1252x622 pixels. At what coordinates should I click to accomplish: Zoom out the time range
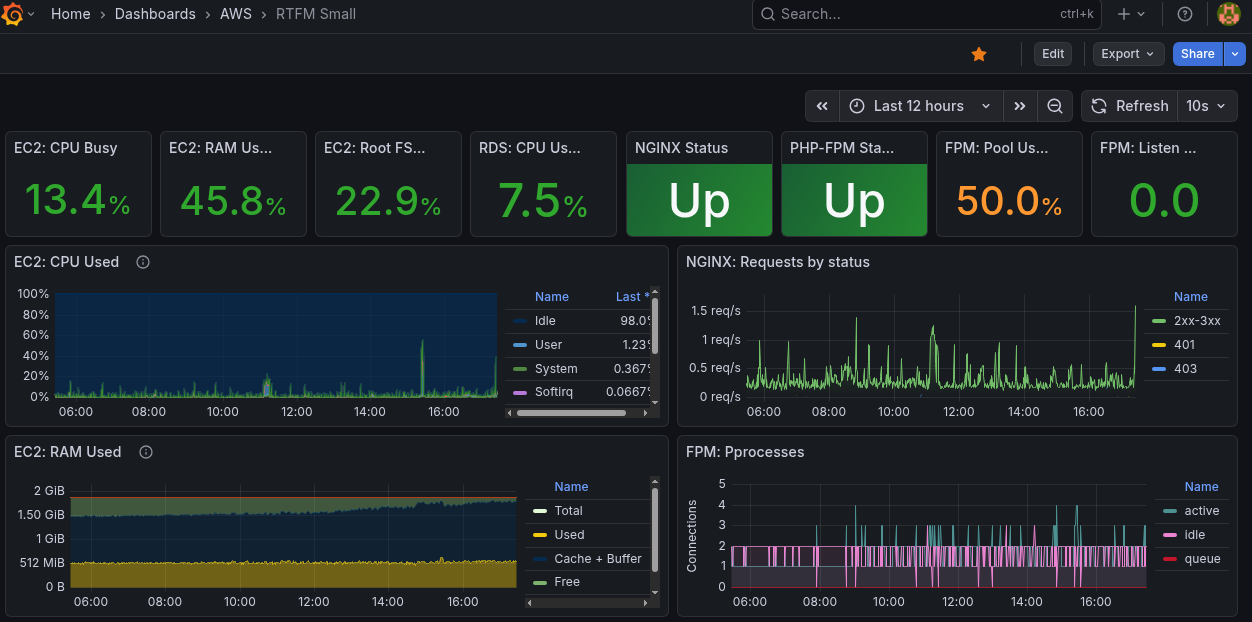1055,106
